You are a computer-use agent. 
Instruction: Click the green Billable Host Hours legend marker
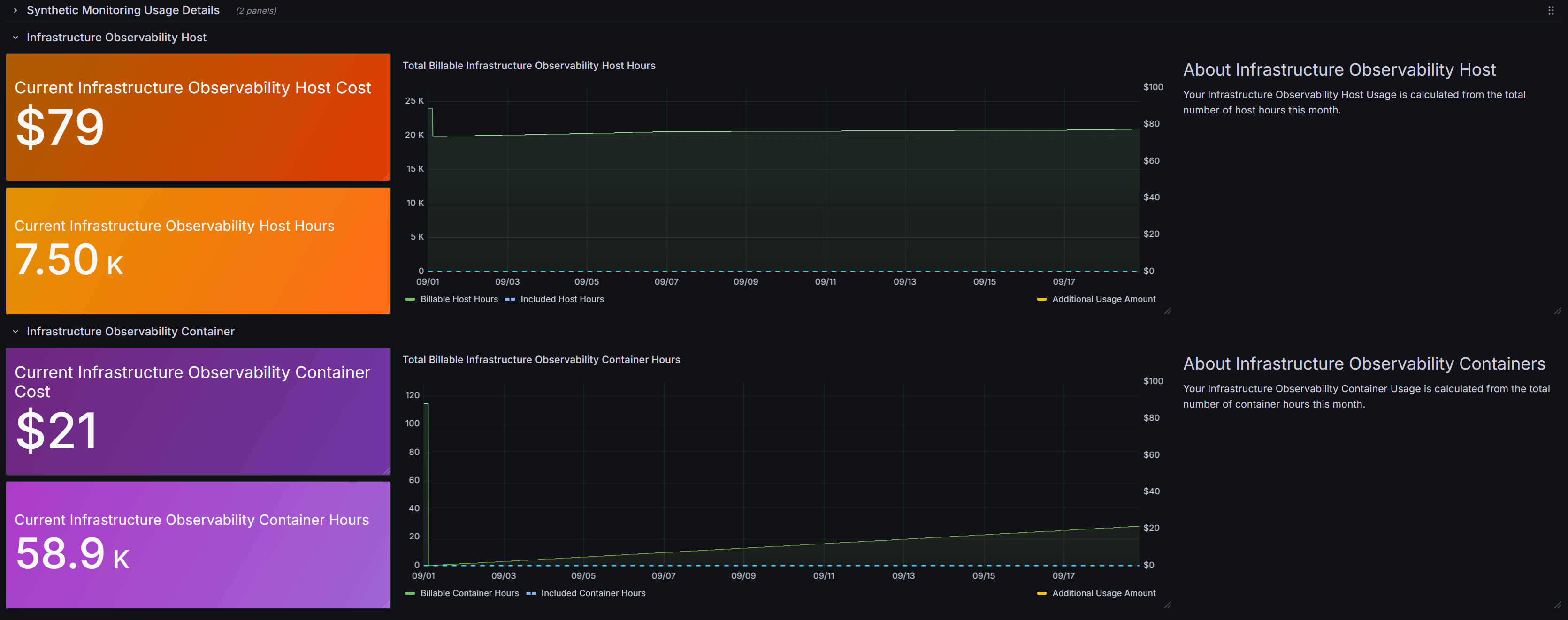point(410,299)
